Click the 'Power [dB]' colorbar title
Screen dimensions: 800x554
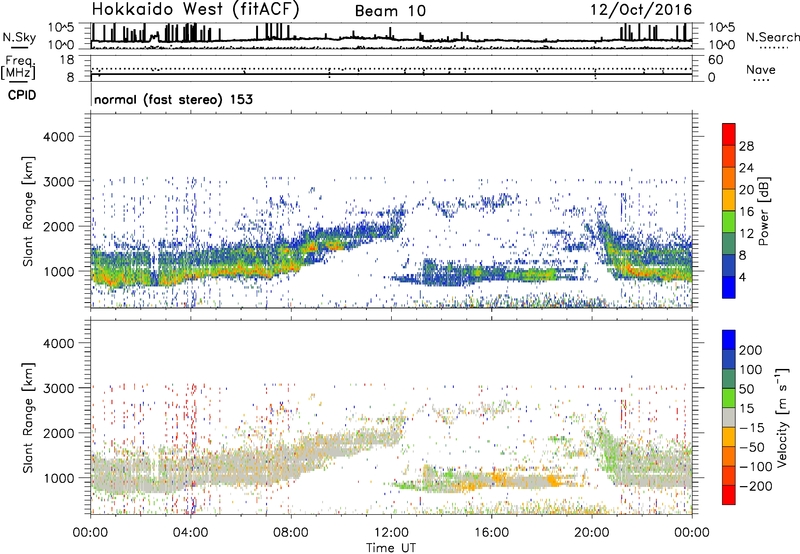click(764, 211)
